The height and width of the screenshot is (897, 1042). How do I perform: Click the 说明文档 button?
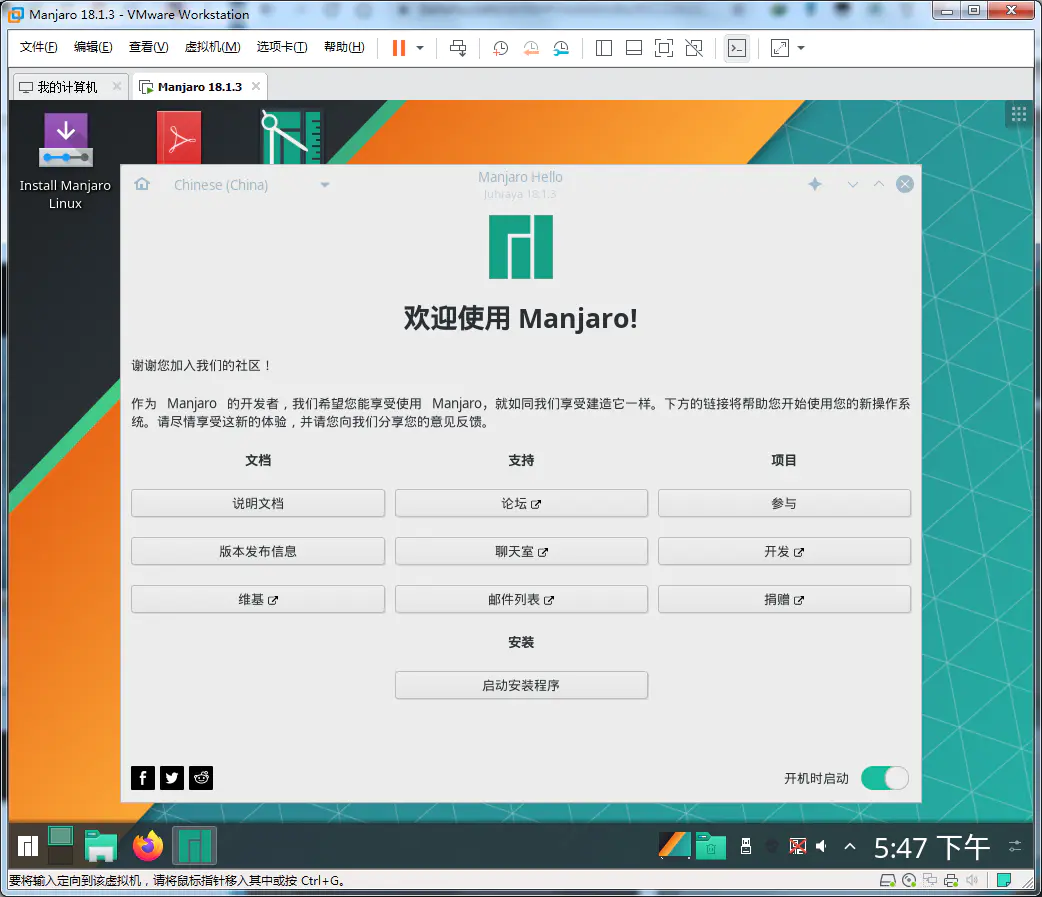(258, 503)
